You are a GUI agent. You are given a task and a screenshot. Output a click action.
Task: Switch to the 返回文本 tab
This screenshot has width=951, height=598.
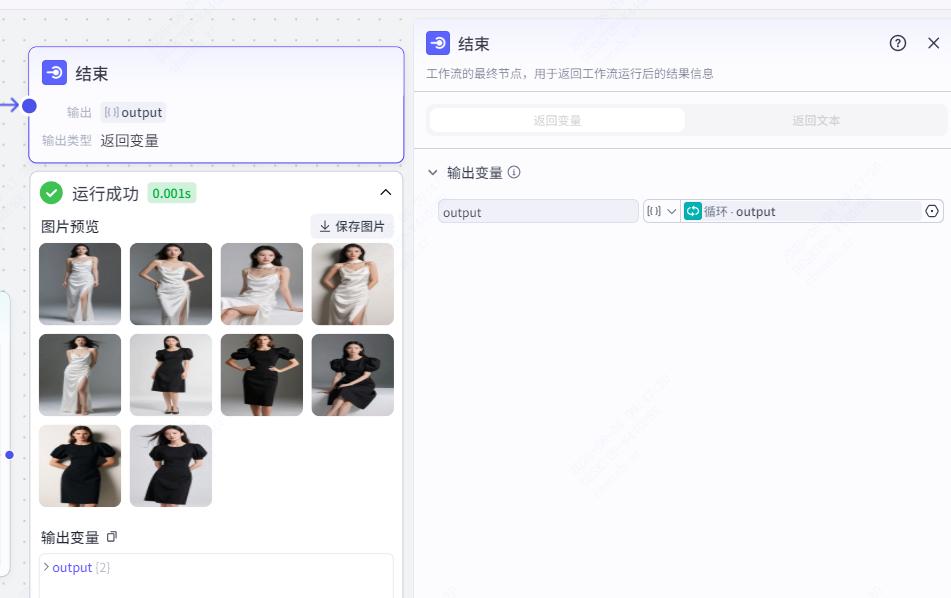(x=817, y=120)
